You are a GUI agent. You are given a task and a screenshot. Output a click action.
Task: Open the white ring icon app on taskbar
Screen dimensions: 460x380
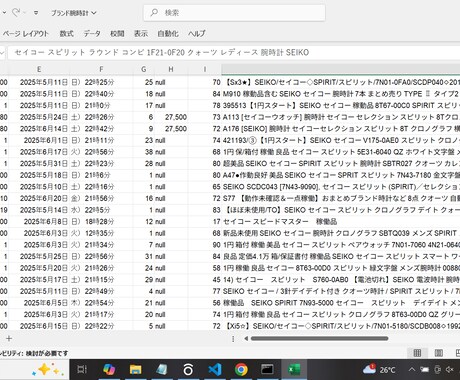188,369
